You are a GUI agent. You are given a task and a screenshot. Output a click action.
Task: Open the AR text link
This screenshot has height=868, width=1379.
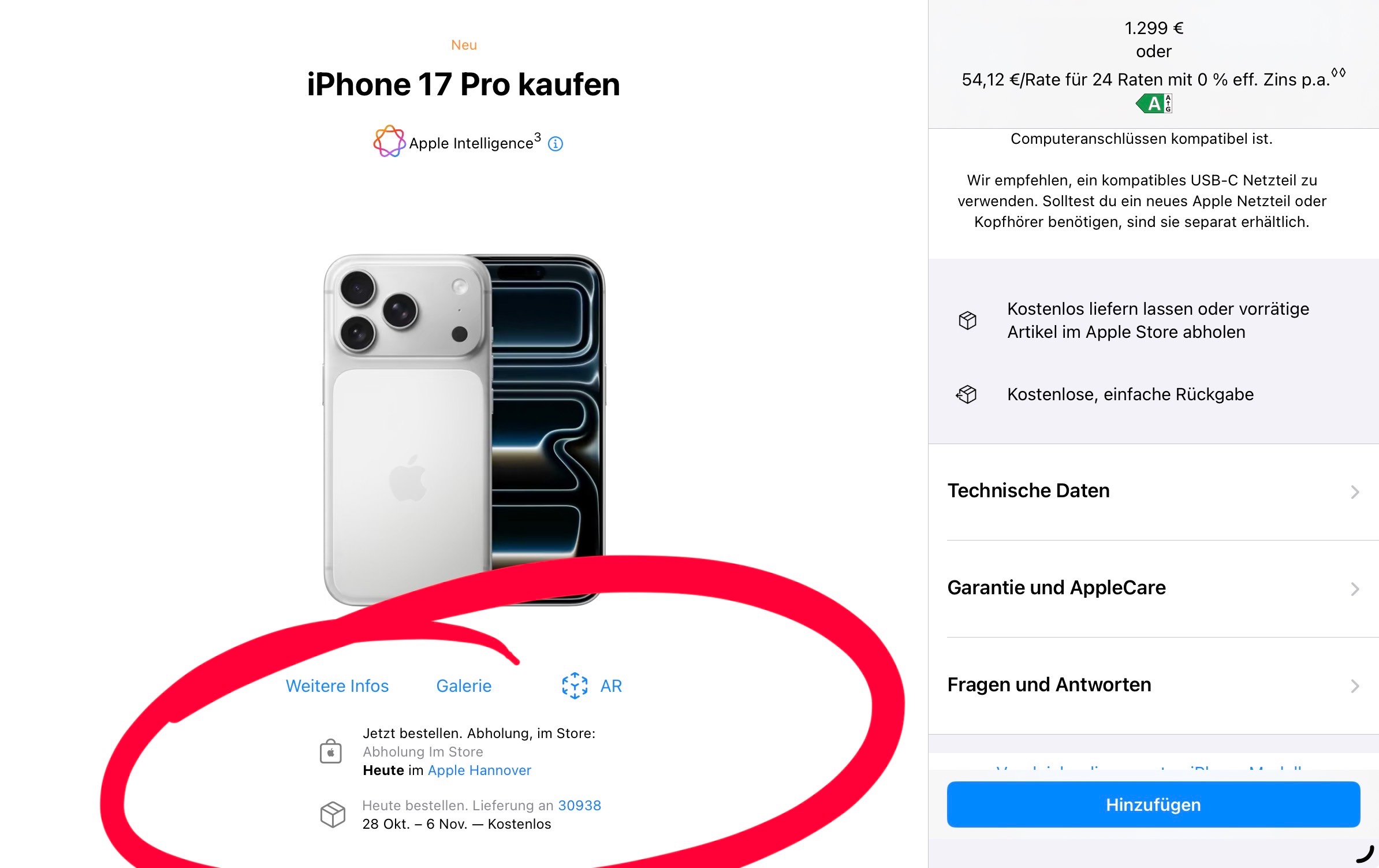coord(611,686)
